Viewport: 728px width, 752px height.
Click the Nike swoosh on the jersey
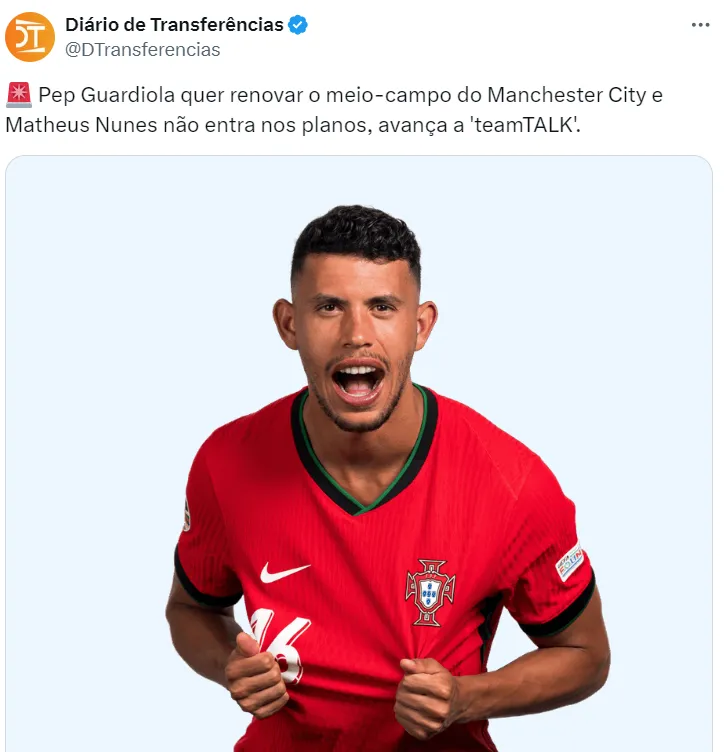click(x=284, y=572)
